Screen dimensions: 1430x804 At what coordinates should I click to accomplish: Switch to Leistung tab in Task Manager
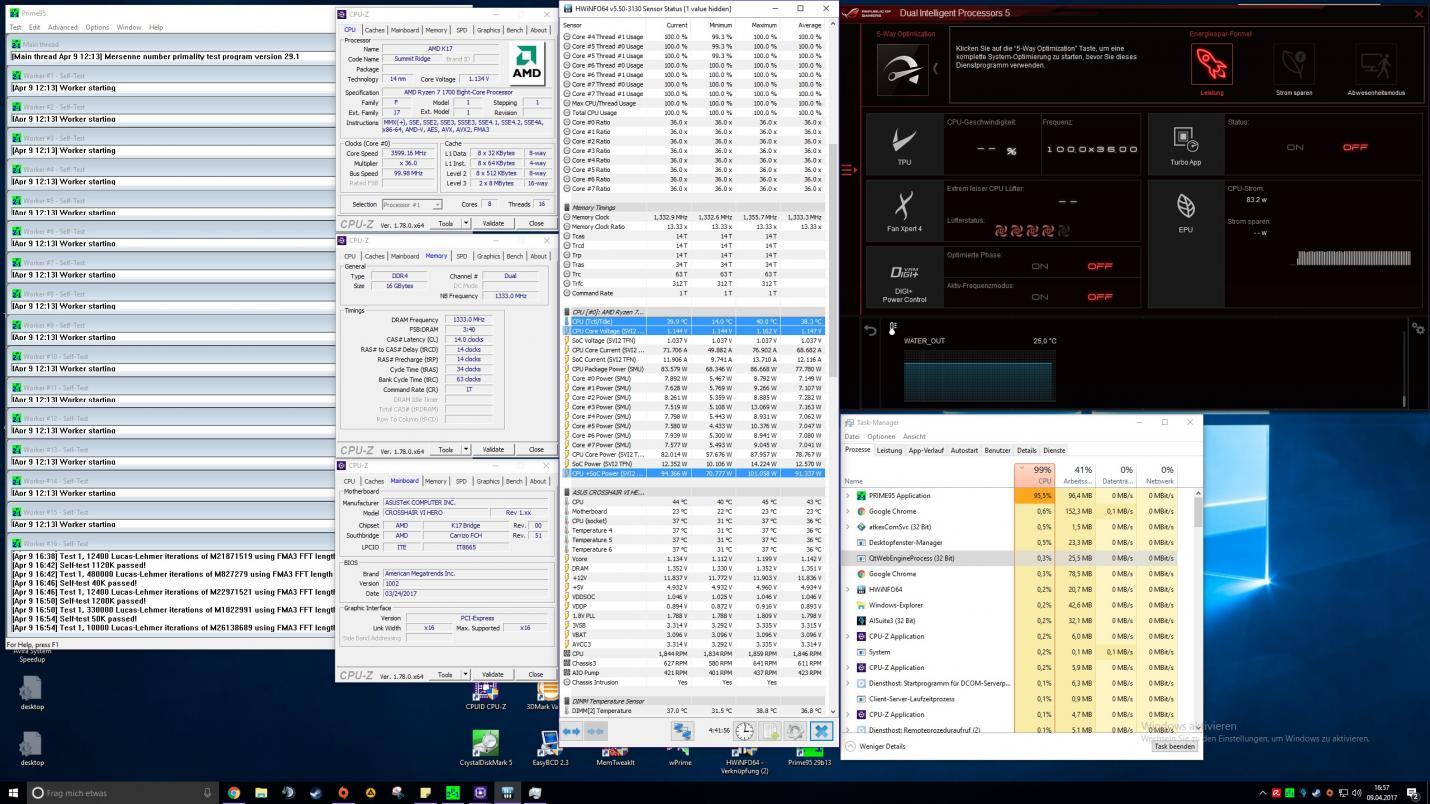click(889, 450)
